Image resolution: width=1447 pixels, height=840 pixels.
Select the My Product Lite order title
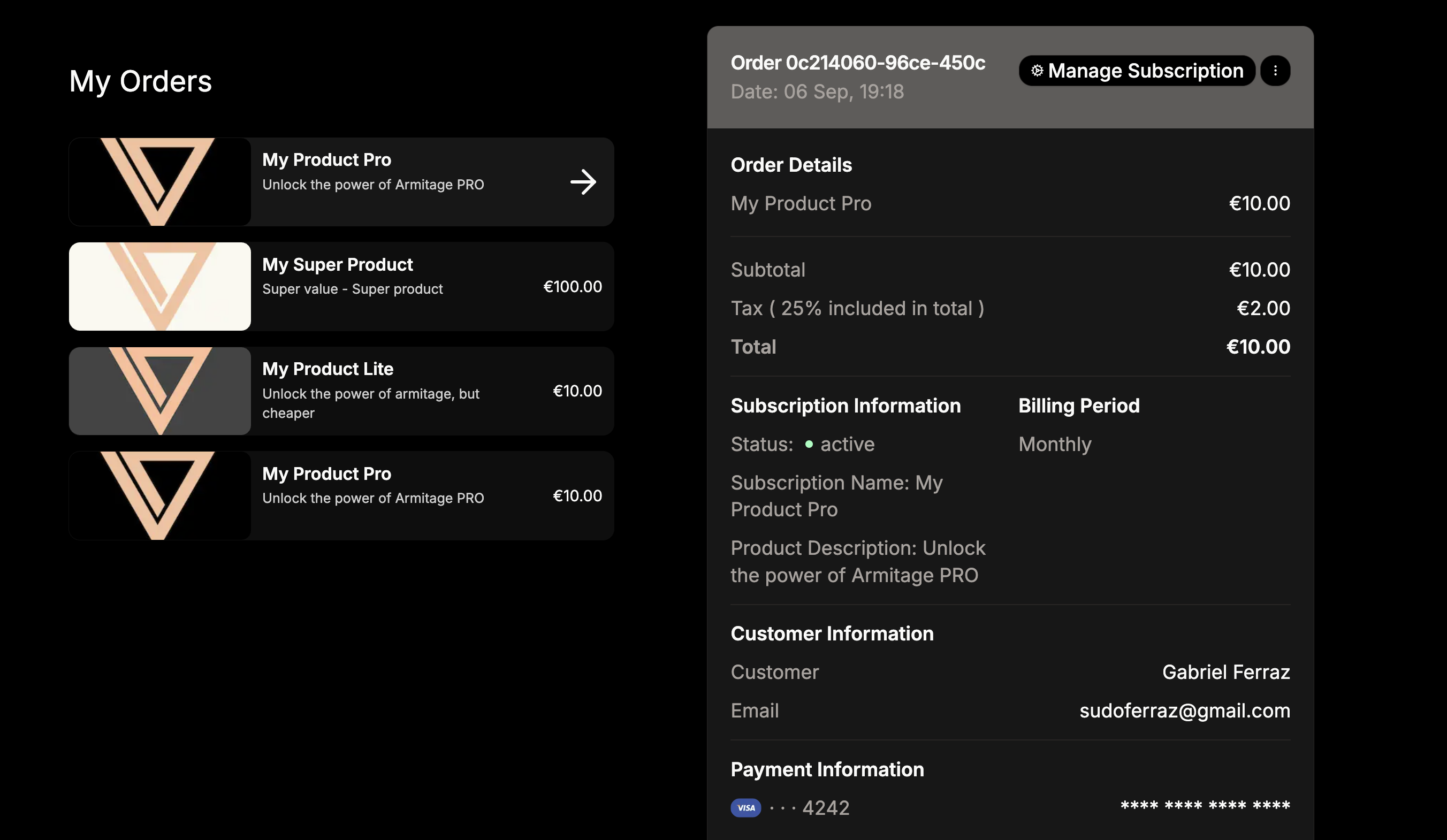tap(328, 369)
